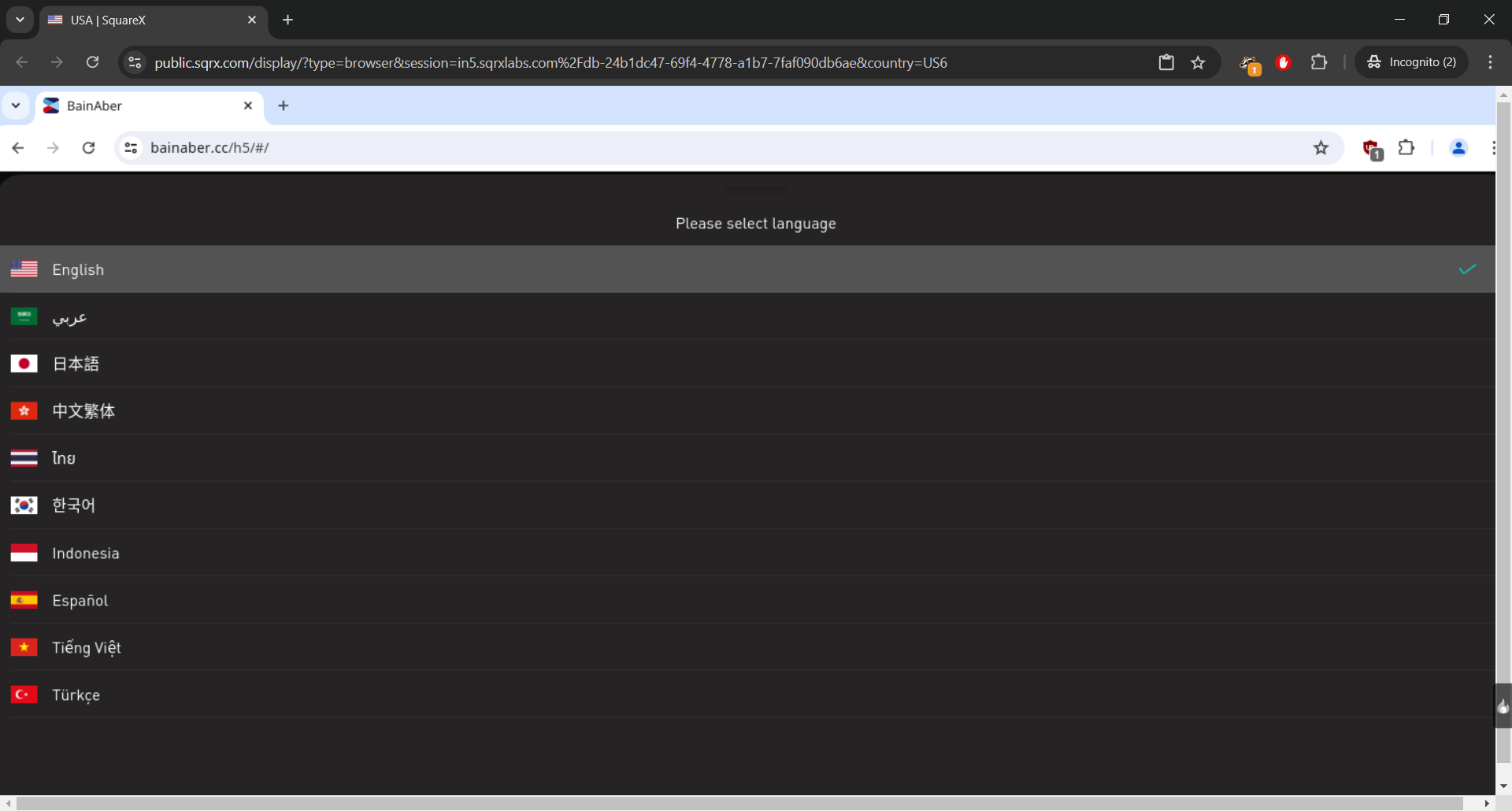The width and height of the screenshot is (1512, 811).
Task: Switch to the BainAber tab
Action: pos(142,106)
